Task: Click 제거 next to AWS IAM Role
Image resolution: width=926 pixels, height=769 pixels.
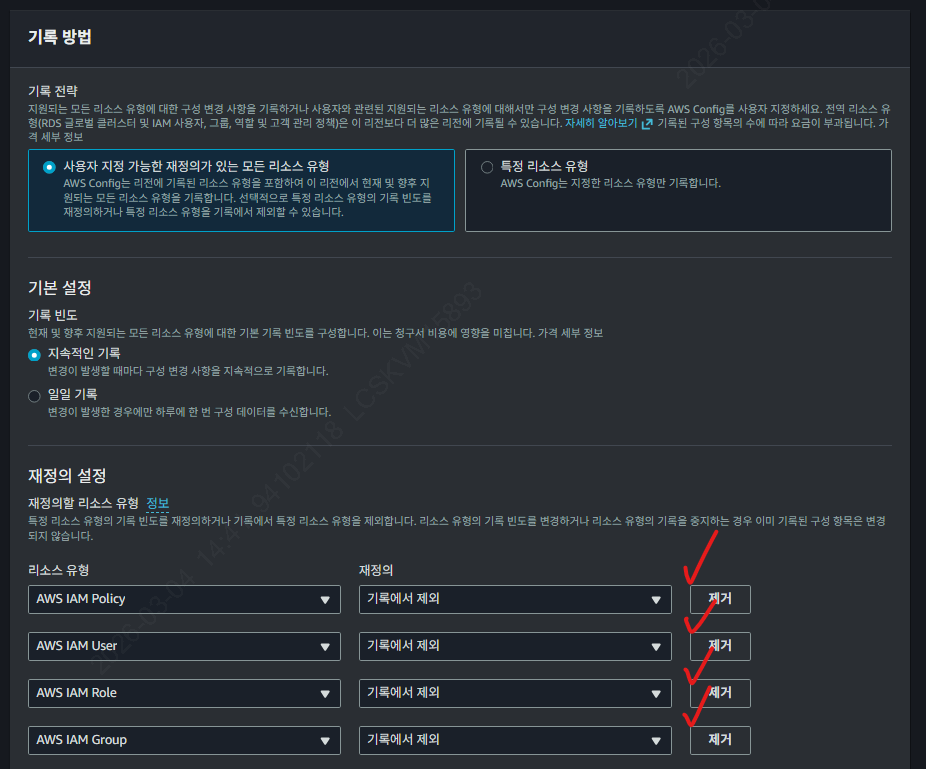Action: click(719, 693)
